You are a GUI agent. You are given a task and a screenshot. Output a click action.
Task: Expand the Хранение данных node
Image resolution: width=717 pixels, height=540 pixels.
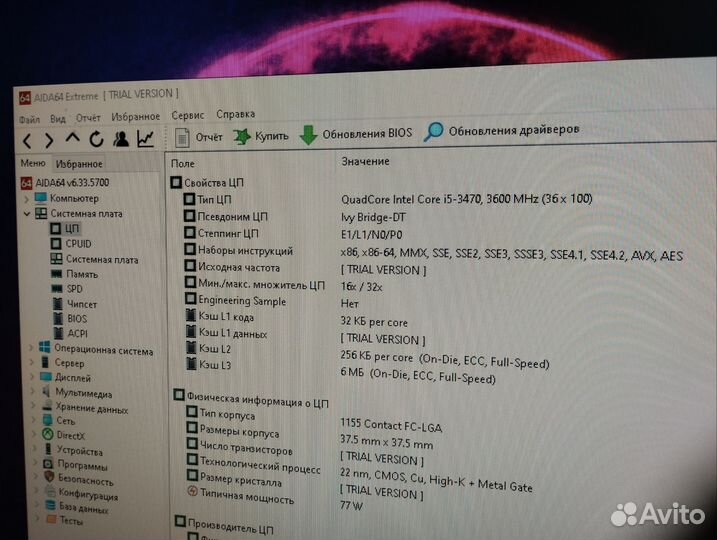[x=34, y=406]
